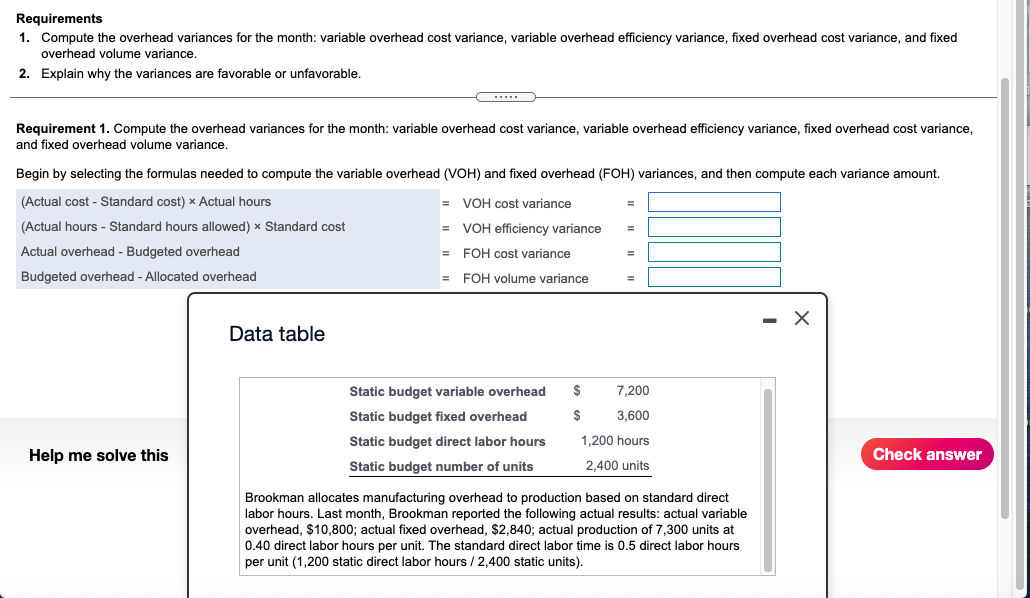The image size is (1030, 598).
Task: Click requirement 2 'Explain why the variances' text
Action: tap(201, 74)
